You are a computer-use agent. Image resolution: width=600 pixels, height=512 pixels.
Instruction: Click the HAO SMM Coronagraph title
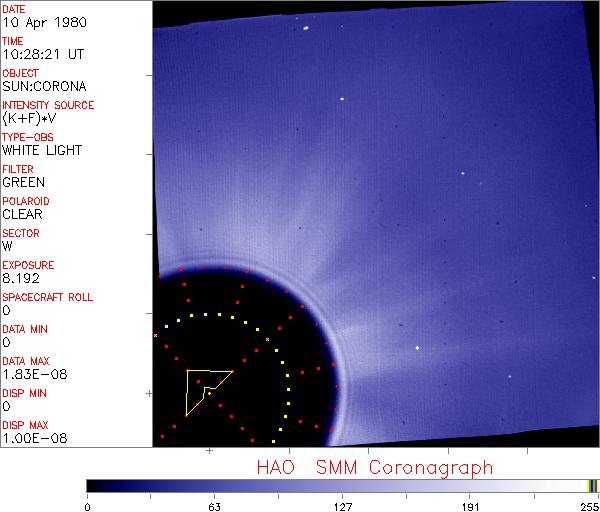pyautogui.click(x=375, y=467)
